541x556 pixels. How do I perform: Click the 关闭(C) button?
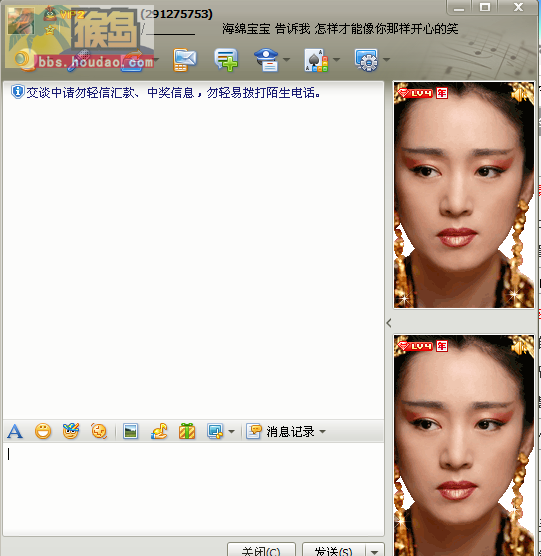pyautogui.click(x=261, y=550)
